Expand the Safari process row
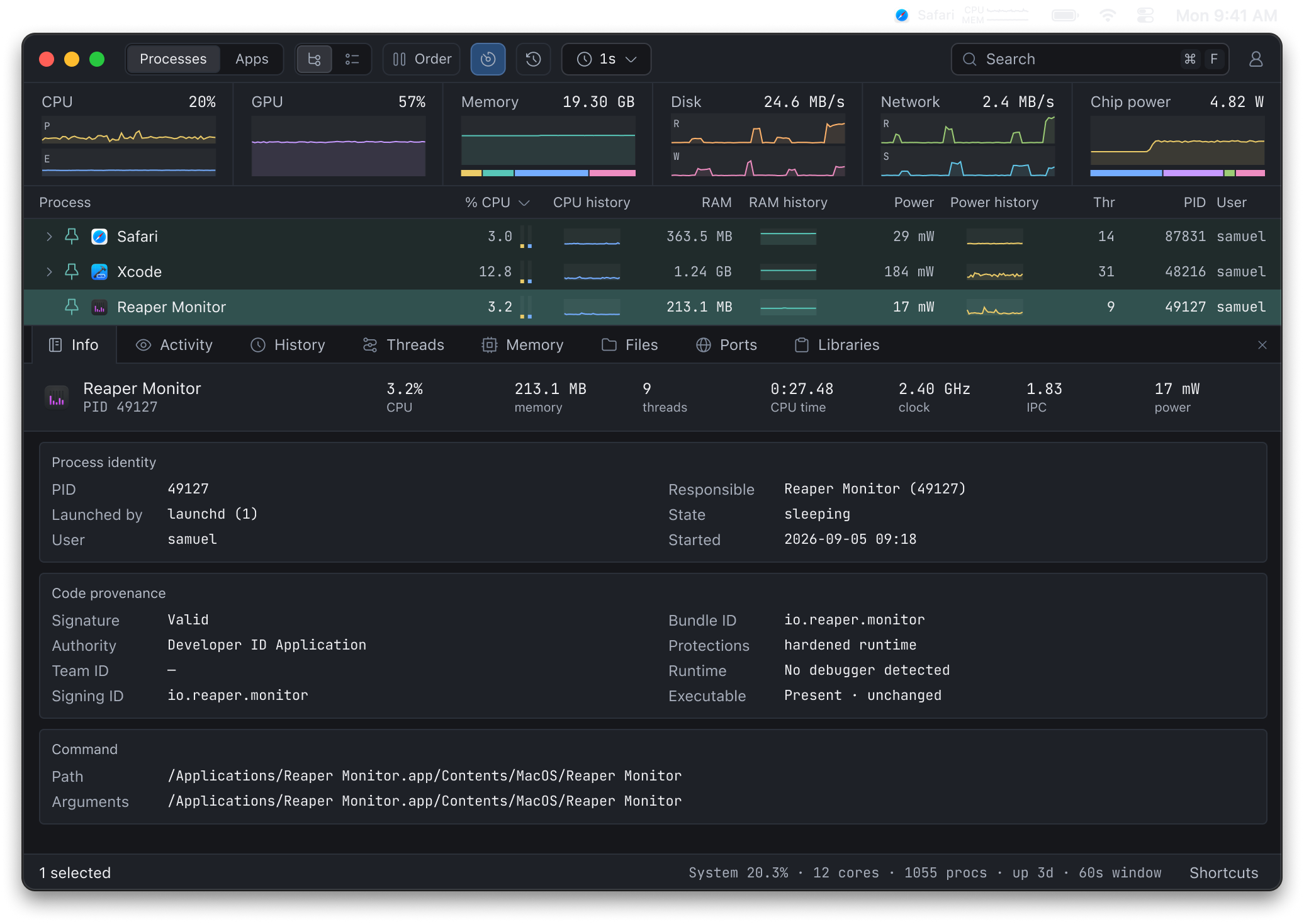 click(x=49, y=237)
